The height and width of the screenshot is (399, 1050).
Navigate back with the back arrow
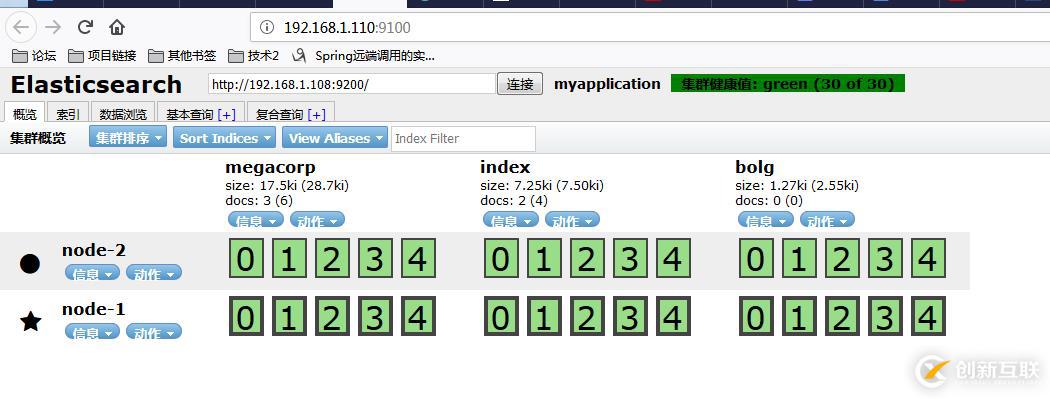pyautogui.click(x=21, y=27)
